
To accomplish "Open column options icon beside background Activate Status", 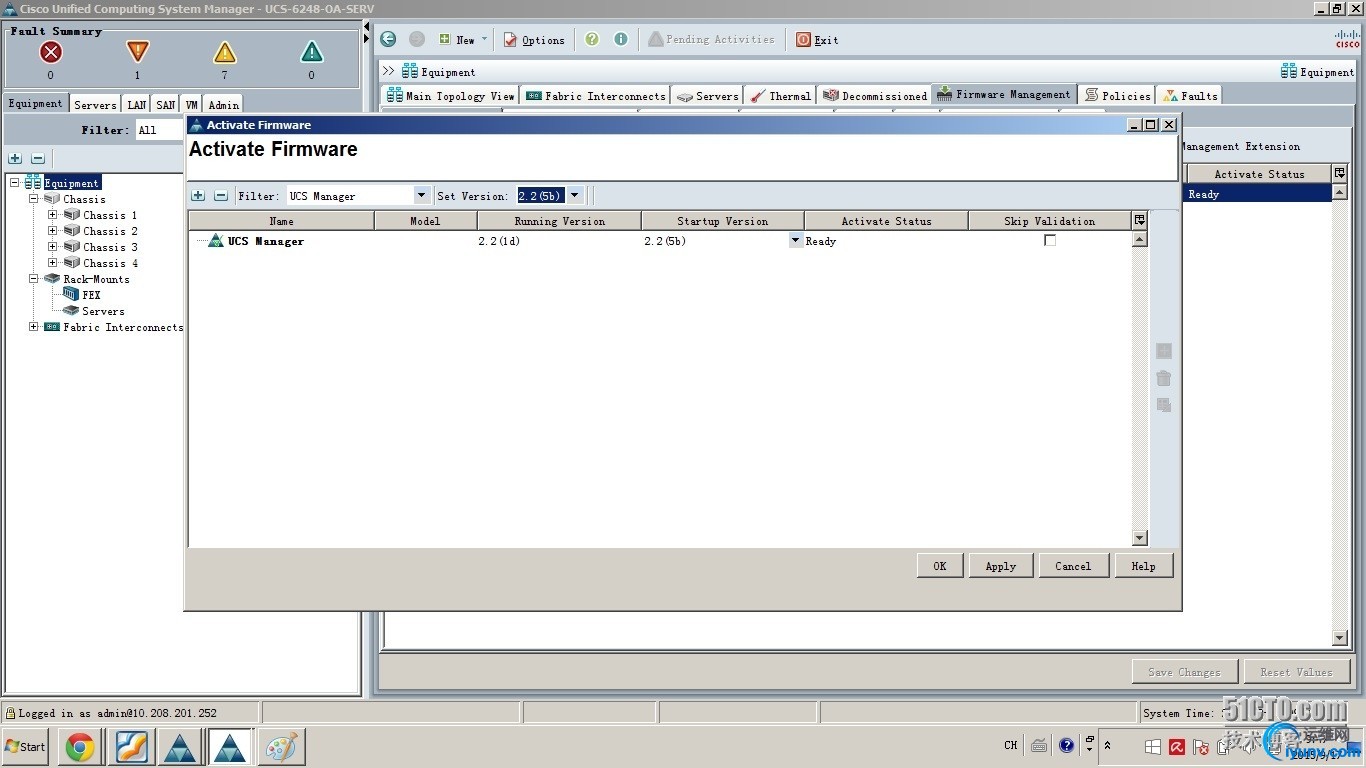I will tap(1340, 173).
